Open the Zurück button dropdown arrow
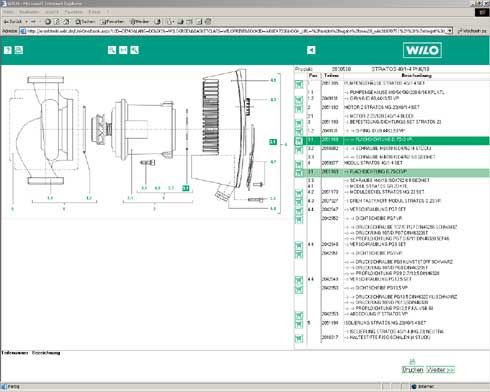The width and height of the screenshot is (490, 392). pyautogui.click(x=26, y=22)
